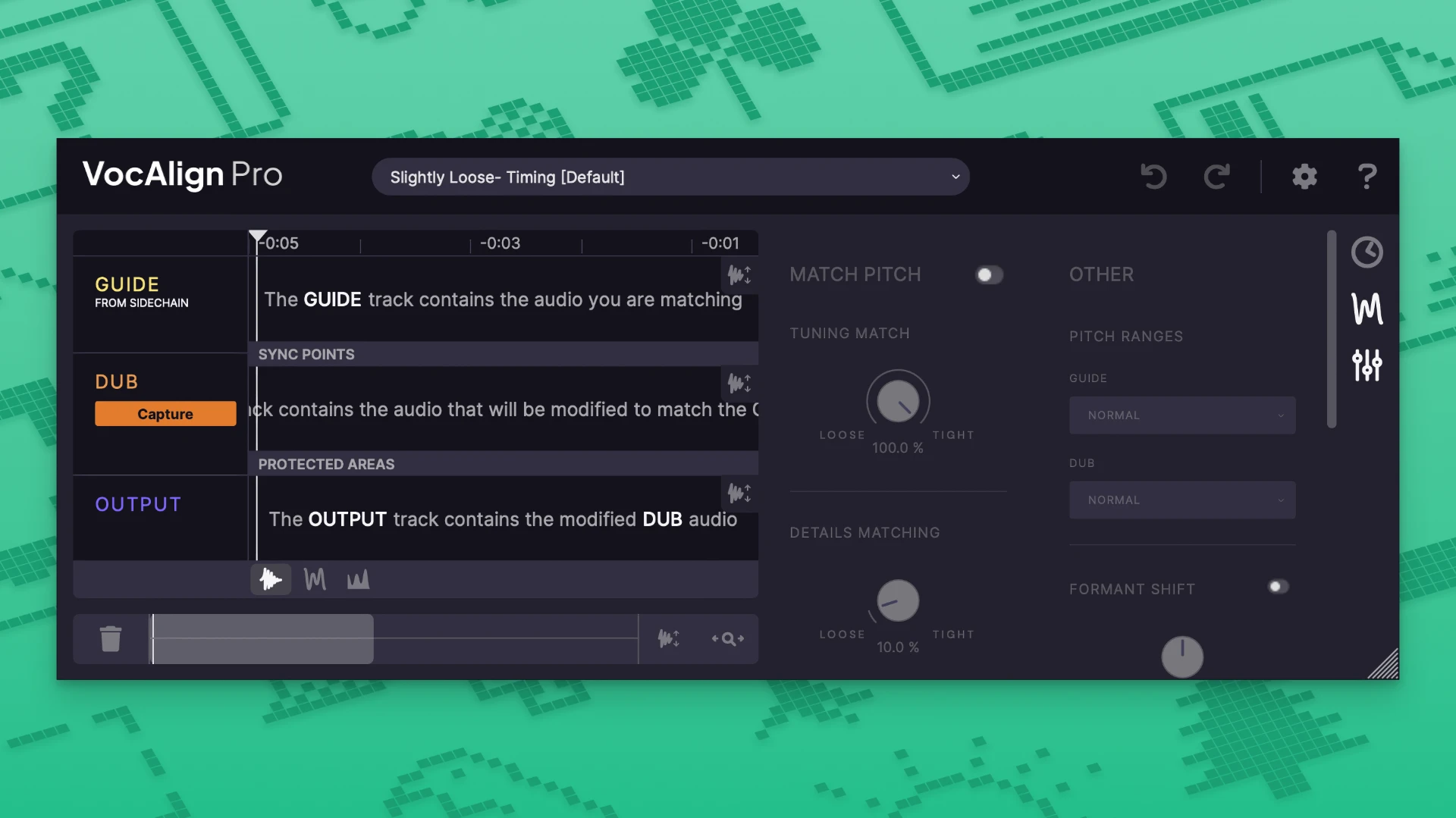Image resolution: width=1456 pixels, height=818 pixels.
Task: Open help with the question mark icon
Action: coord(1367,177)
